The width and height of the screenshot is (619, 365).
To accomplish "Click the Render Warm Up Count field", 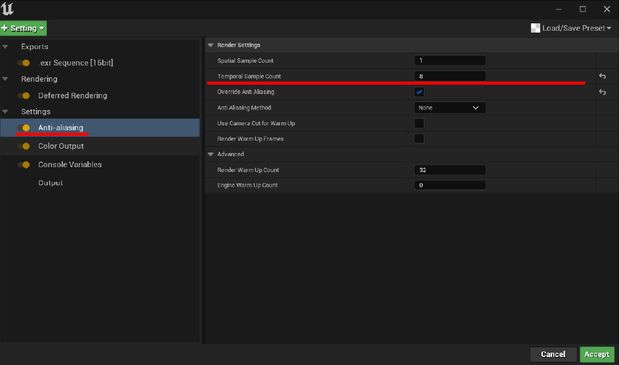I will (x=450, y=170).
